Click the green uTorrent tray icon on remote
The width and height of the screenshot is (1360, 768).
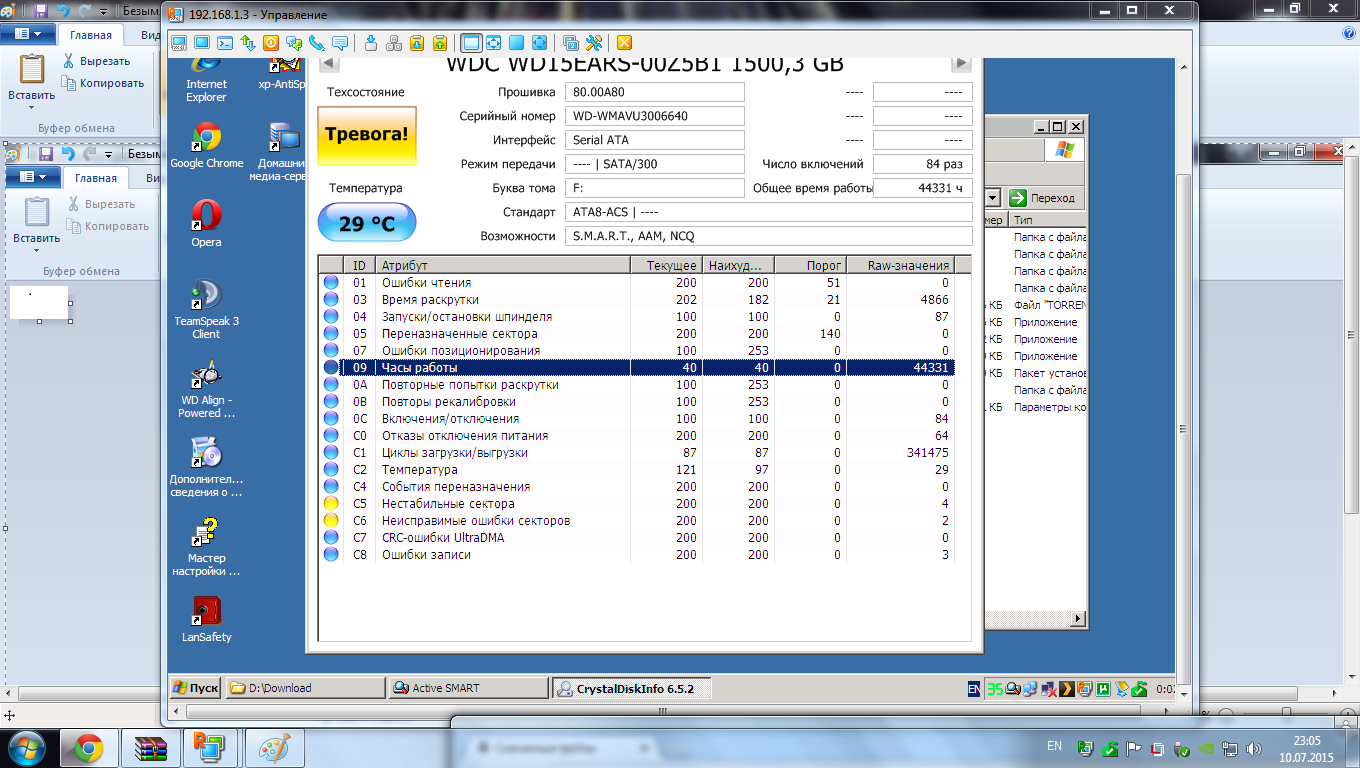click(1103, 688)
